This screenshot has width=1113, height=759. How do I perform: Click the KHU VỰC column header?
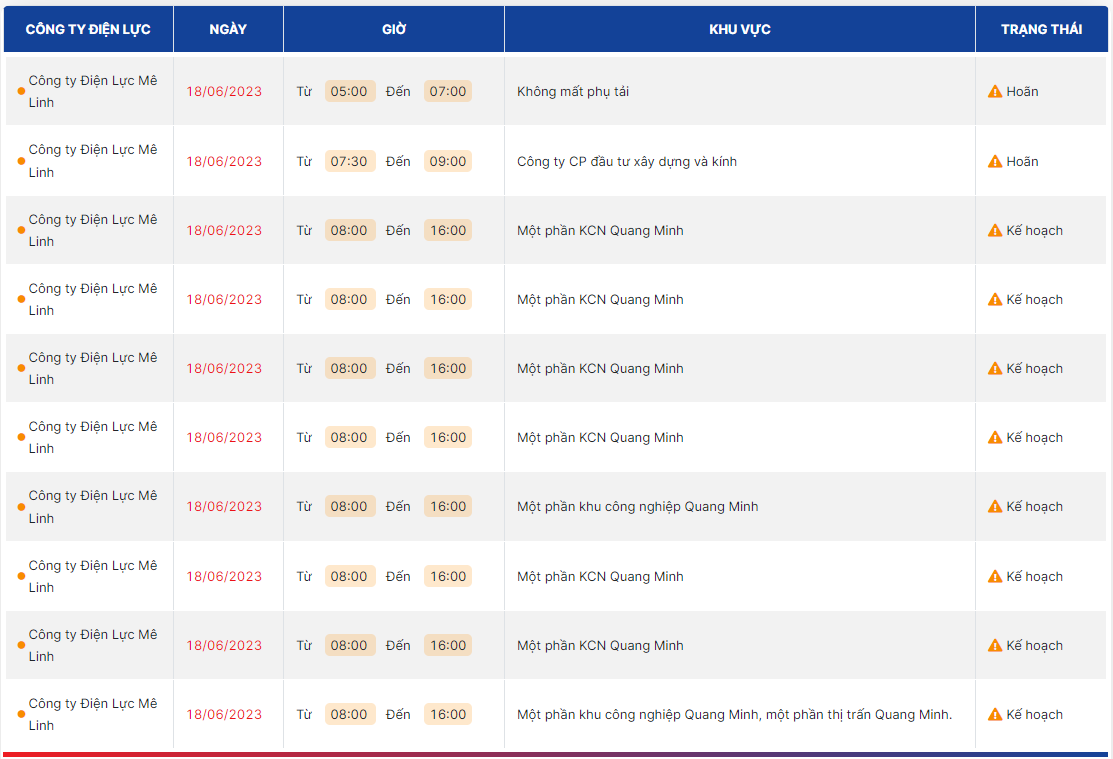click(740, 29)
